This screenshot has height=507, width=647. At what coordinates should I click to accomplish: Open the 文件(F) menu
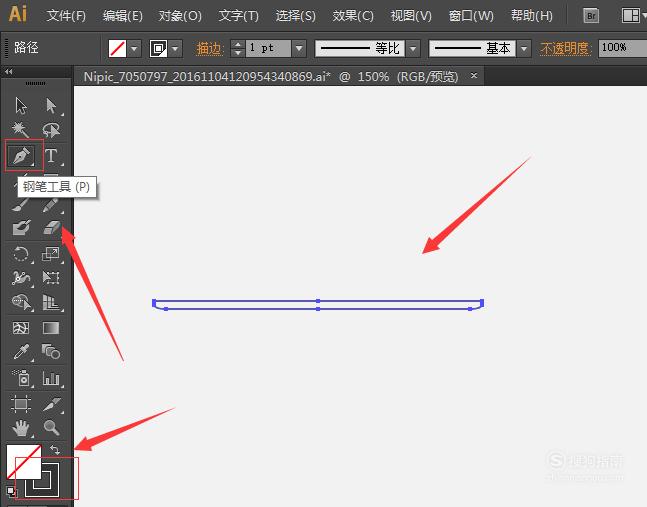[66, 16]
